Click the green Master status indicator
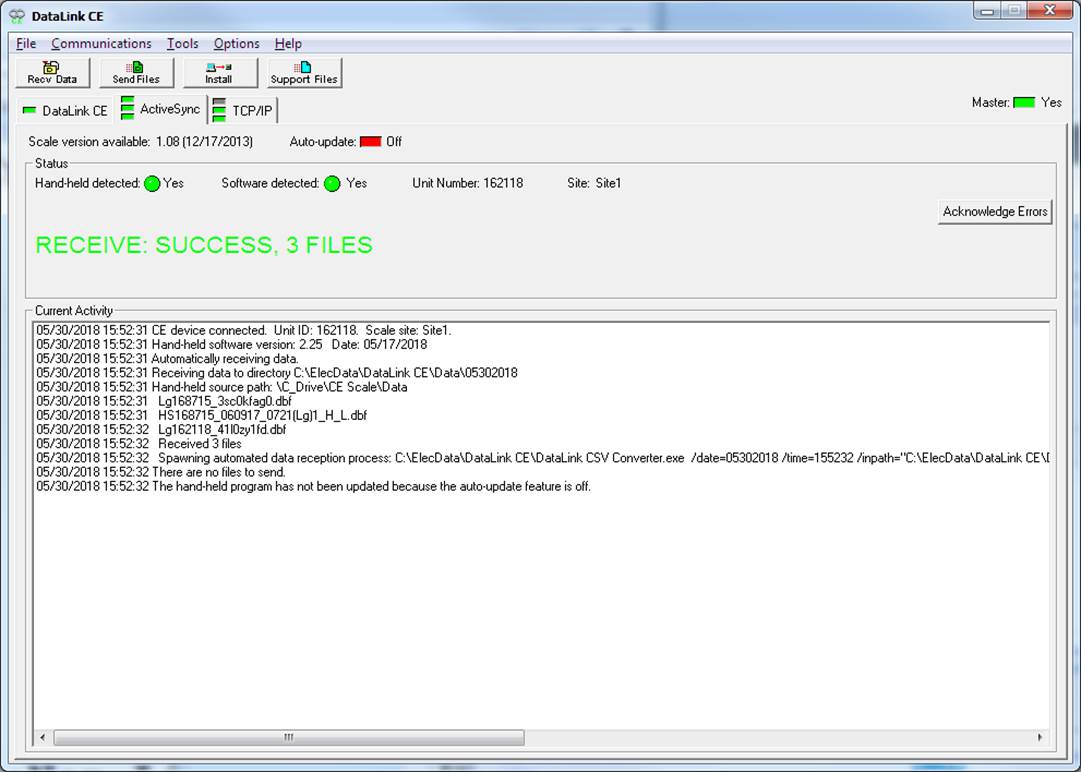 click(1024, 103)
